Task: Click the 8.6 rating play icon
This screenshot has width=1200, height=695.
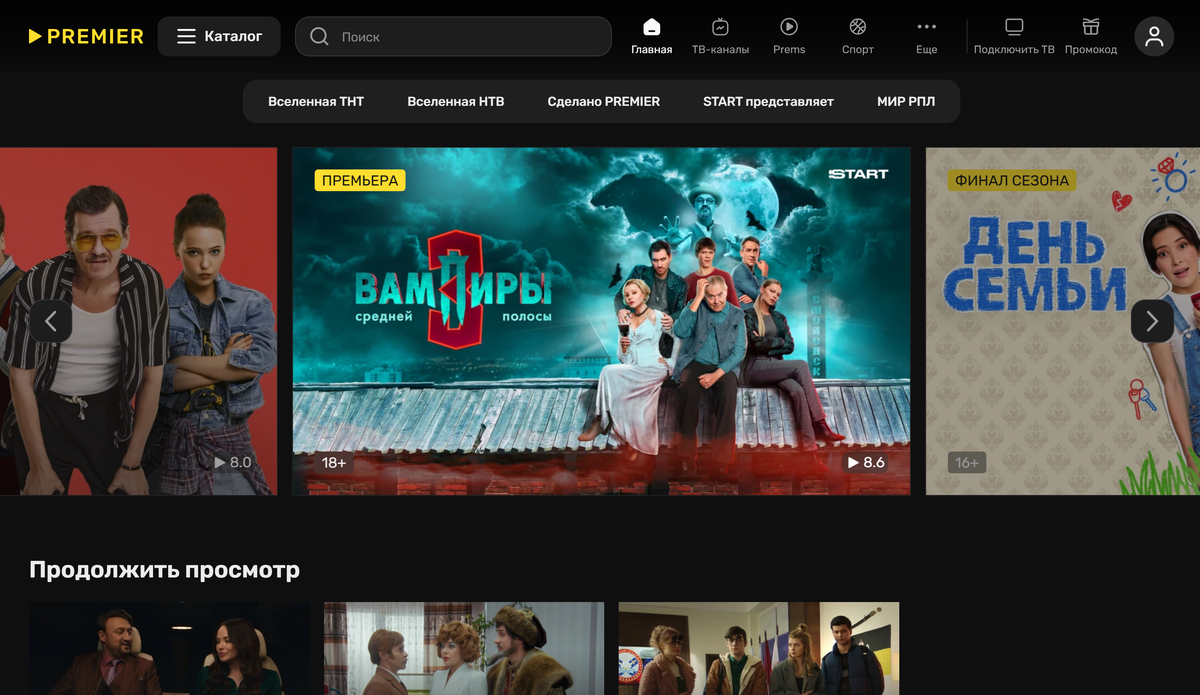Action: coord(854,463)
